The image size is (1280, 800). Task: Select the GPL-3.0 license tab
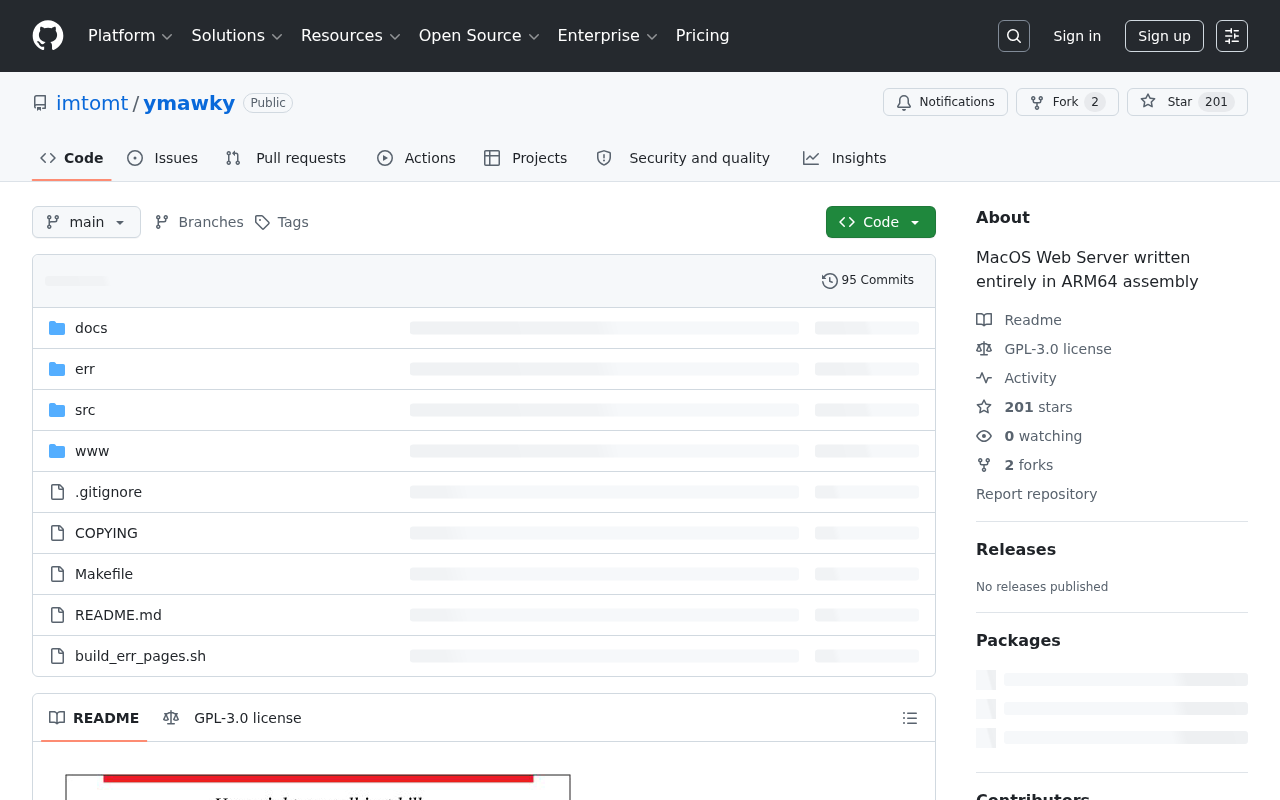[232, 718]
